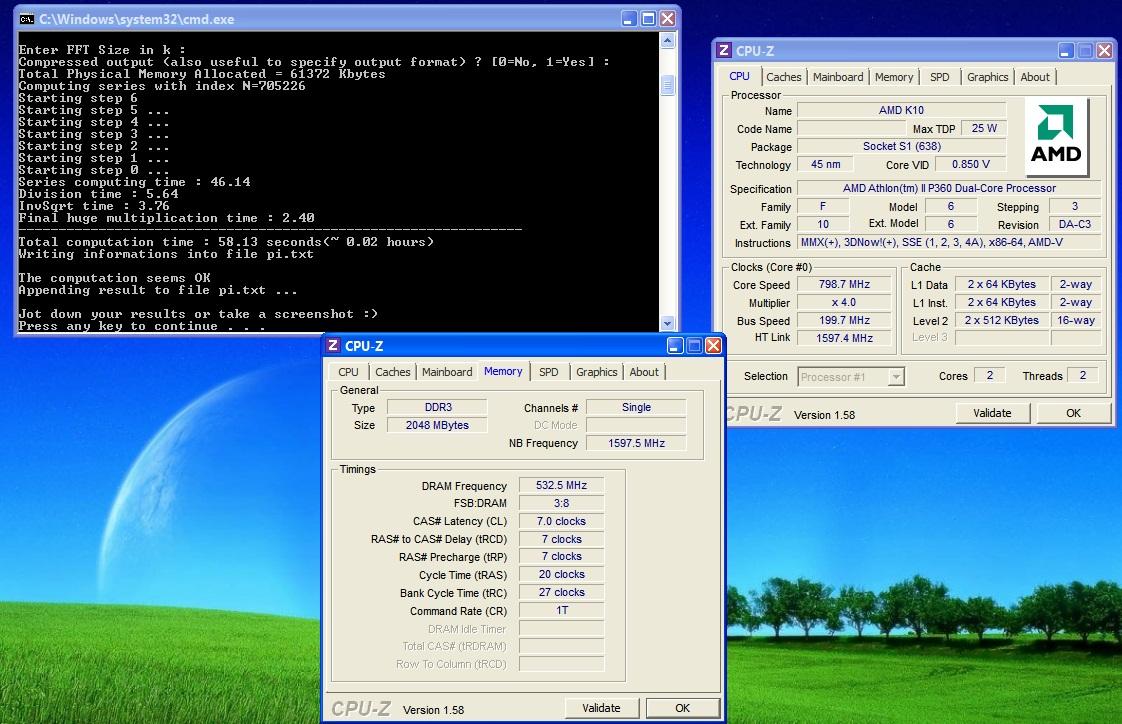This screenshot has width=1122, height=724.
Task: Minimize the CPU-Z memory window
Action: (x=675, y=346)
